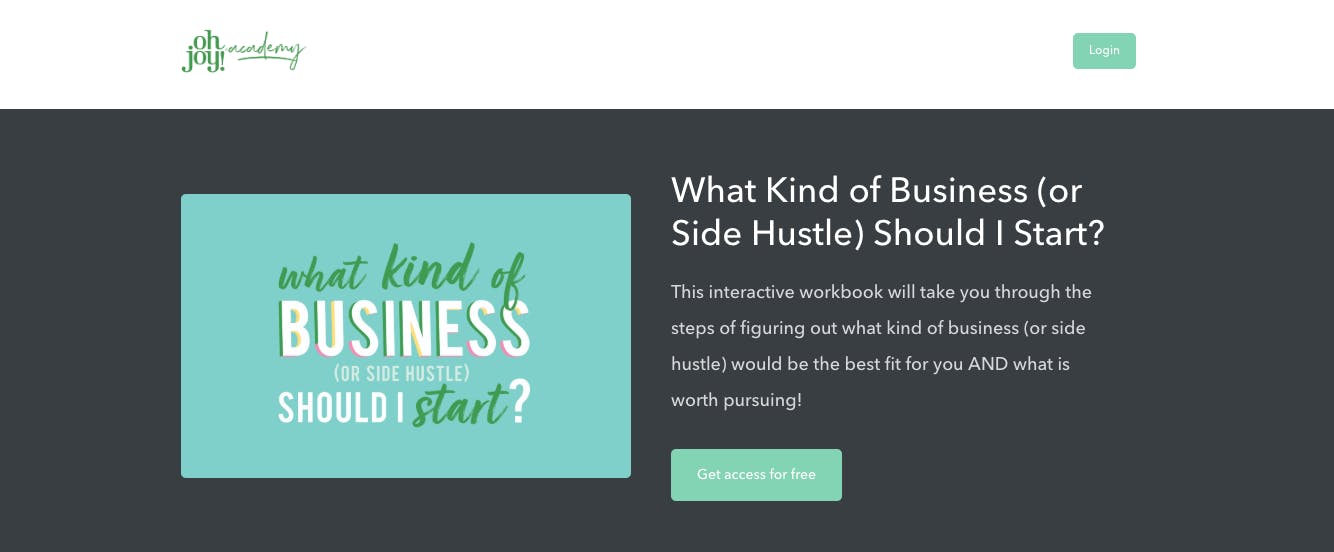Click "SHOULD I" white lettering in thumbnail

click(x=340, y=408)
